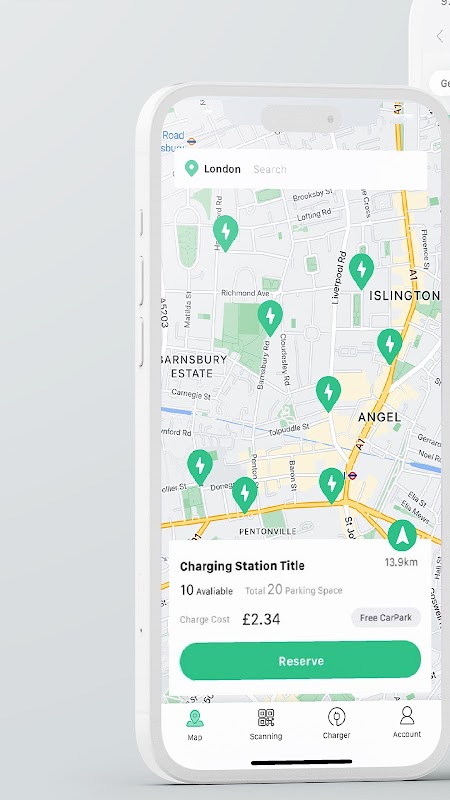Image resolution: width=450 pixels, height=800 pixels.
Task: Tap the Reserve button
Action: [x=300, y=661]
